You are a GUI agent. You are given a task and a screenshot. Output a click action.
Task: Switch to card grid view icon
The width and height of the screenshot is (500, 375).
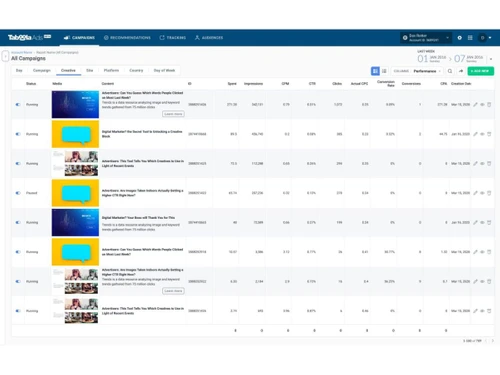click(375, 71)
